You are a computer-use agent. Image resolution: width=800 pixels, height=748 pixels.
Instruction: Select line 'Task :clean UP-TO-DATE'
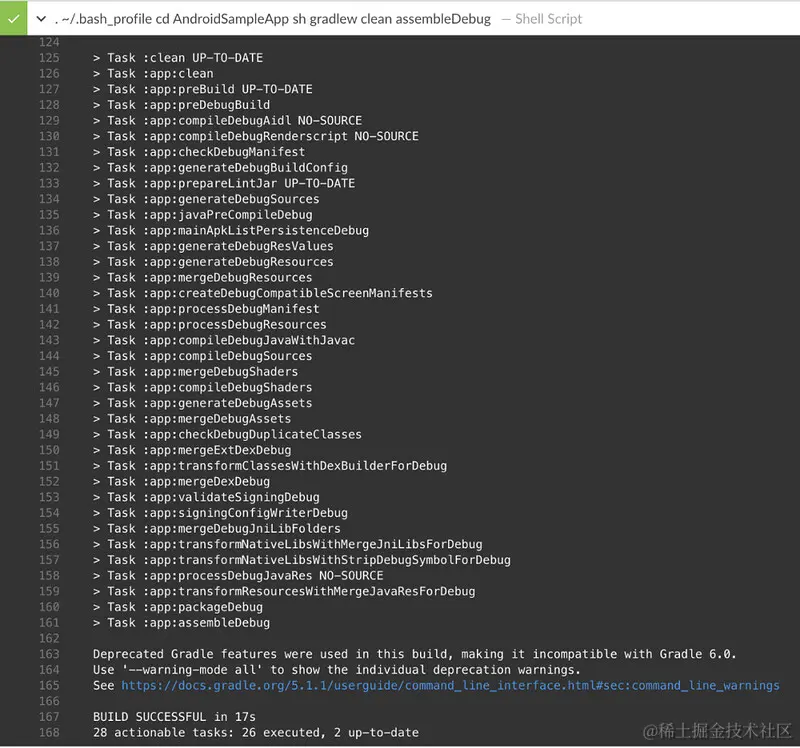tap(178, 58)
